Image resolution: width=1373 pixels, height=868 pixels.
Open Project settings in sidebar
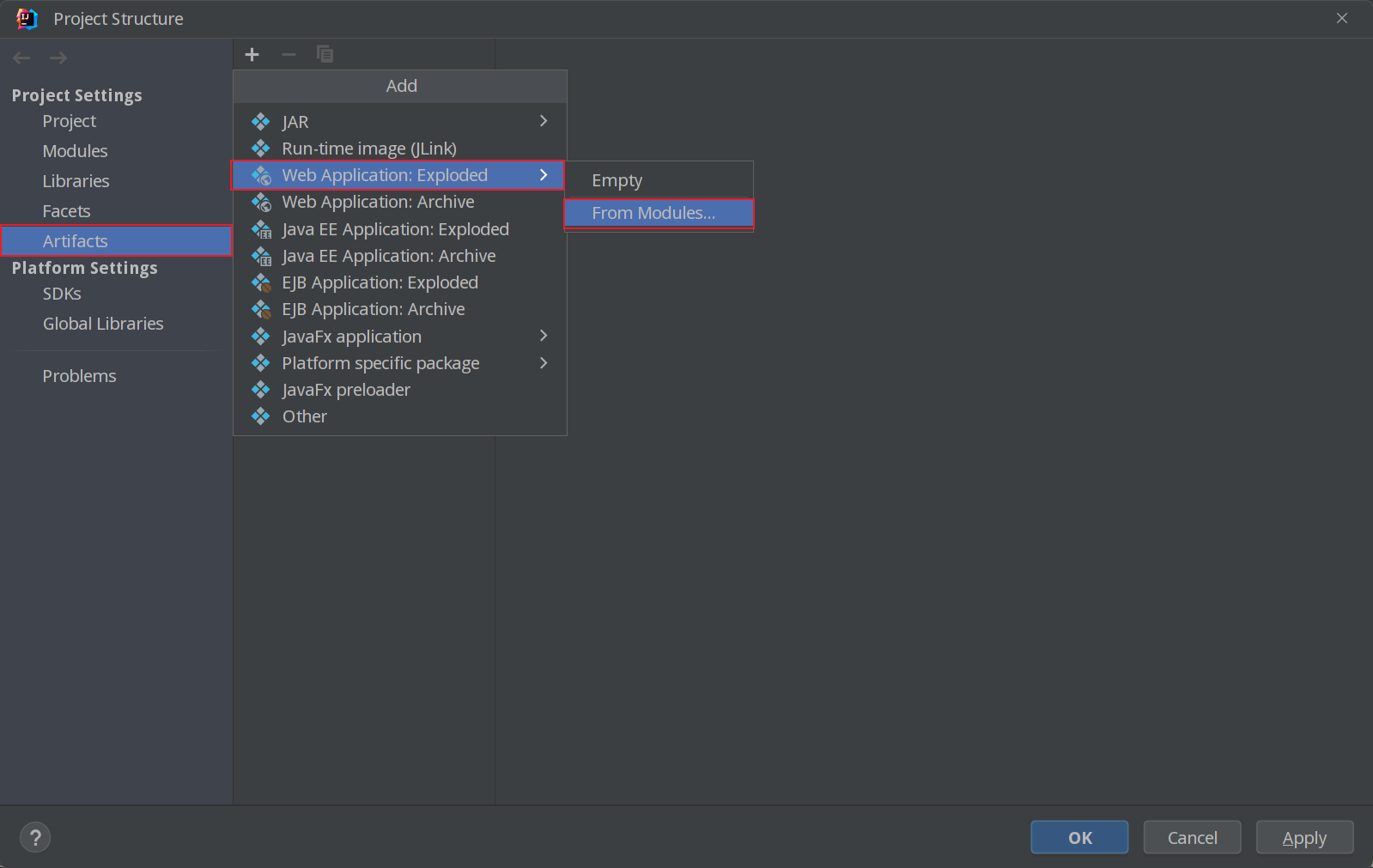116,121
